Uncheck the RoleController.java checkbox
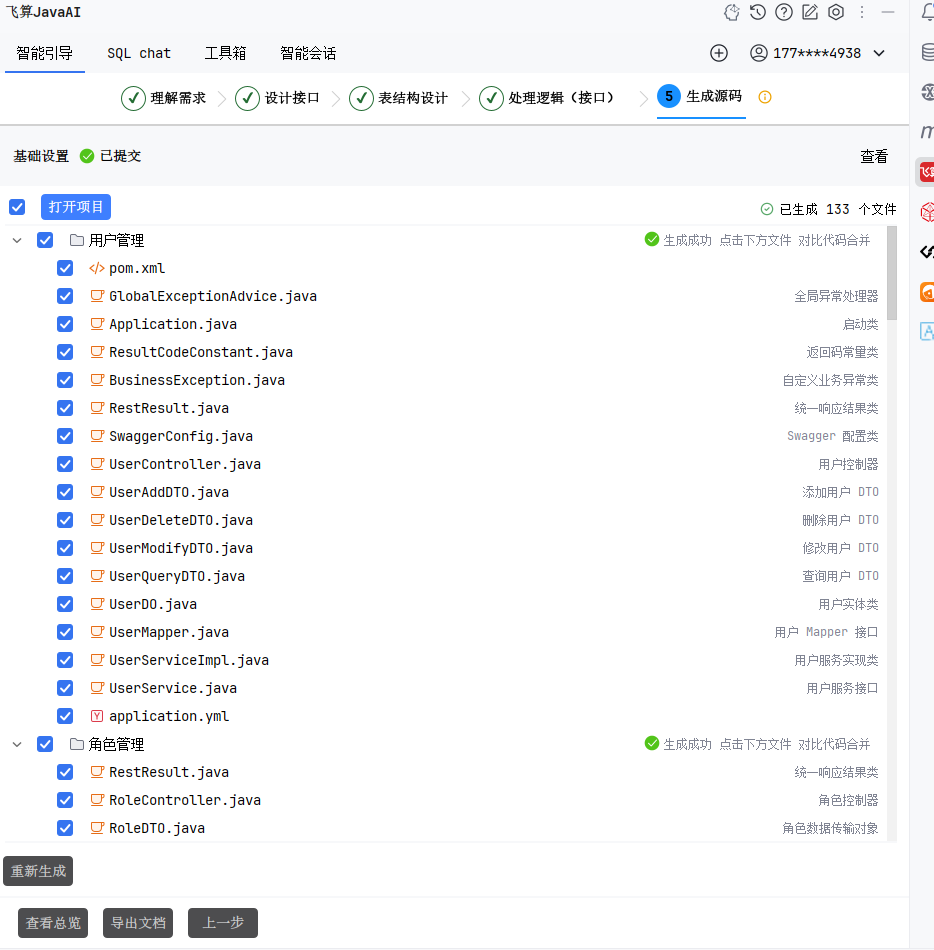The height and width of the screenshot is (950, 934). tap(65, 800)
